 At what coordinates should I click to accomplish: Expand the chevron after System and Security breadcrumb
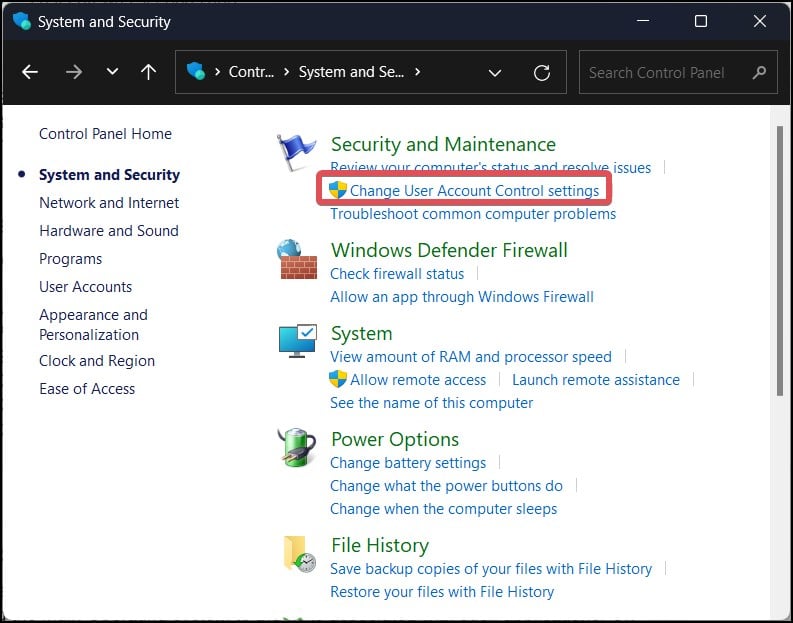tap(417, 72)
